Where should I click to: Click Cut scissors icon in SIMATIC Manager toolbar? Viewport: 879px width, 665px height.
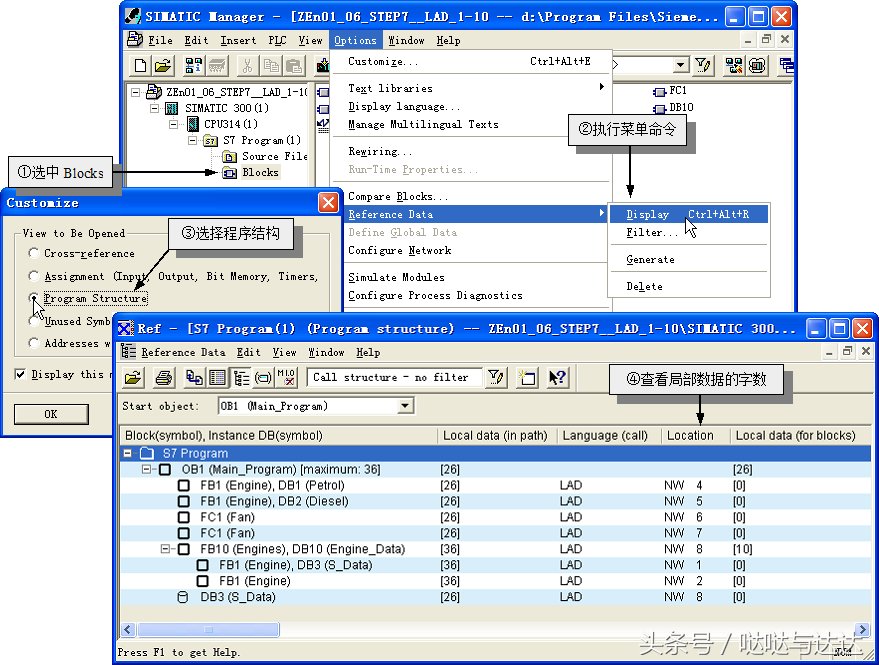(x=247, y=66)
